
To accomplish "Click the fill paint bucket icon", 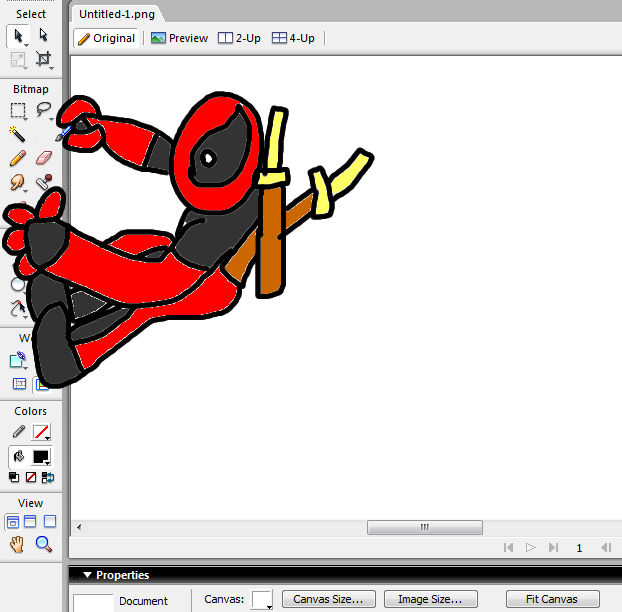I will point(19,456).
